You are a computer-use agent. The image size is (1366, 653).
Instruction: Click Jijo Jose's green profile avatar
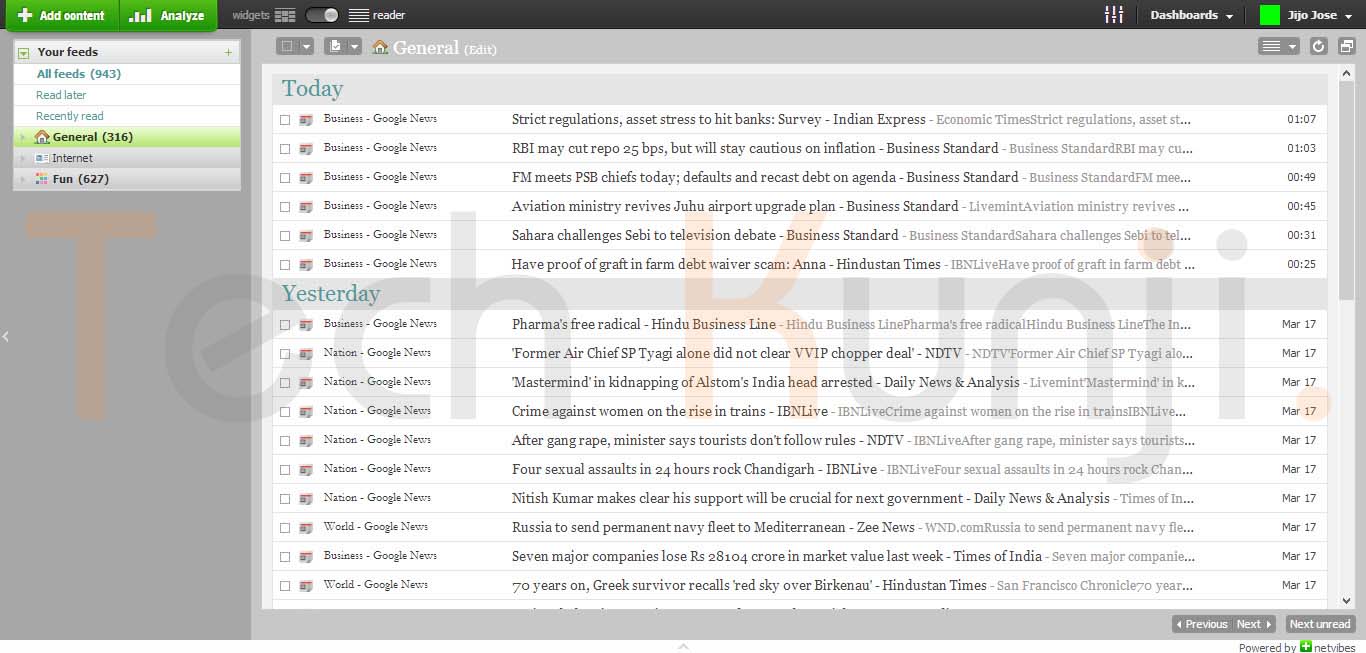pyautogui.click(x=1269, y=15)
